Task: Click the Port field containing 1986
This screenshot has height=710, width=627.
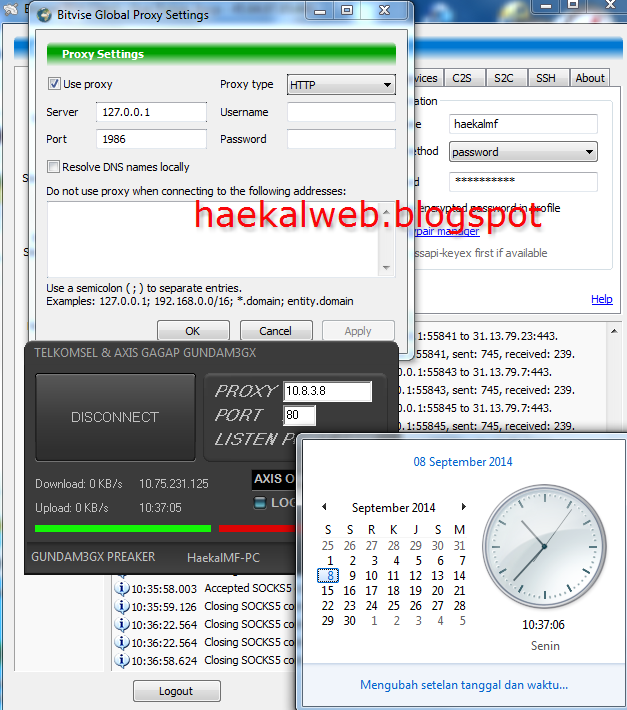Action: [x=151, y=139]
